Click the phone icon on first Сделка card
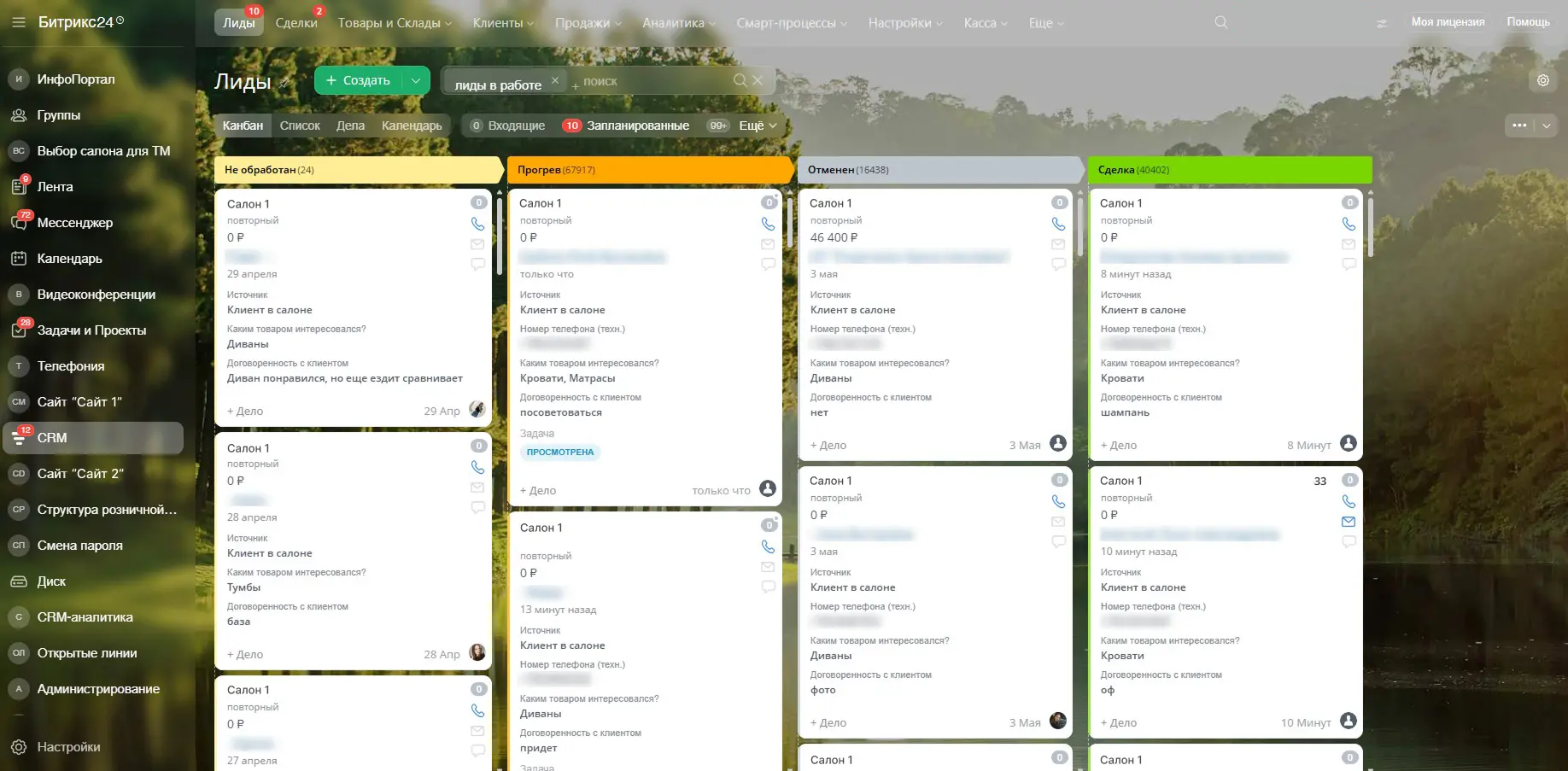The width and height of the screenshot is (1568, 771). coord(1349,224)
